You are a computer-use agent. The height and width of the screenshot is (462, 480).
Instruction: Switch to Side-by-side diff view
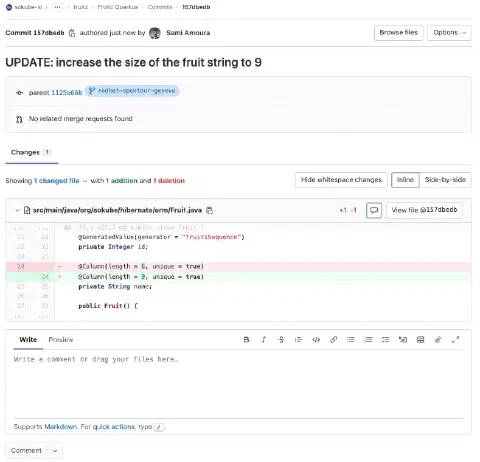[x=445, y=180]
